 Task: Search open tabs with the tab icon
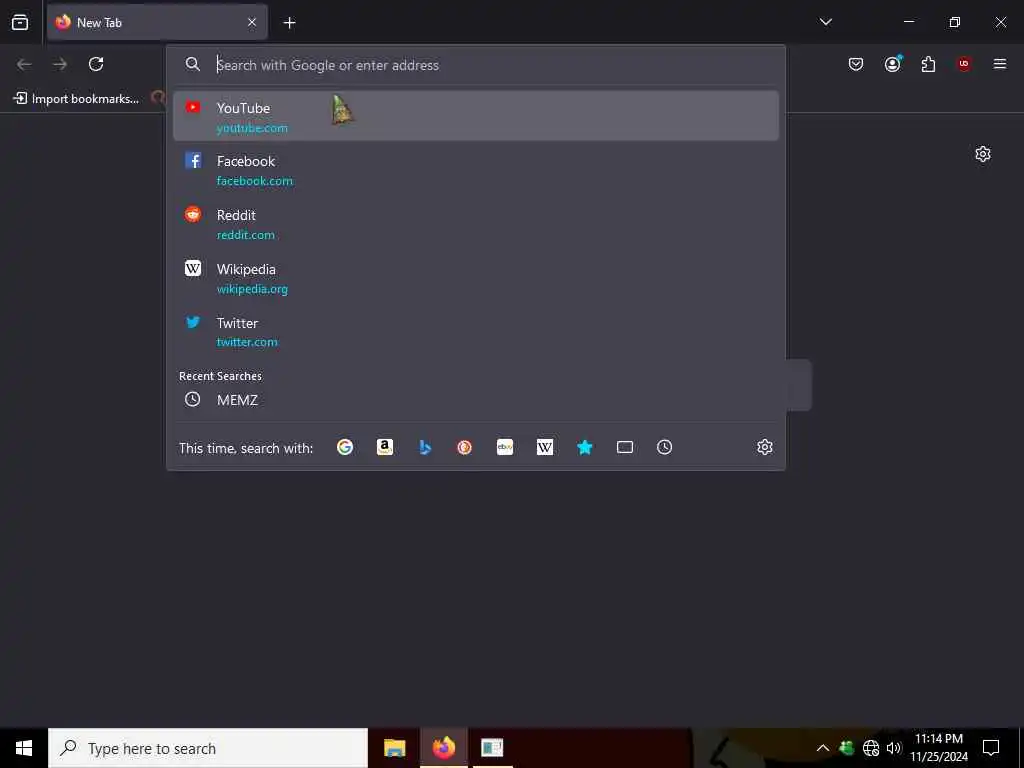pyautogui.click(x=624, y=447)
